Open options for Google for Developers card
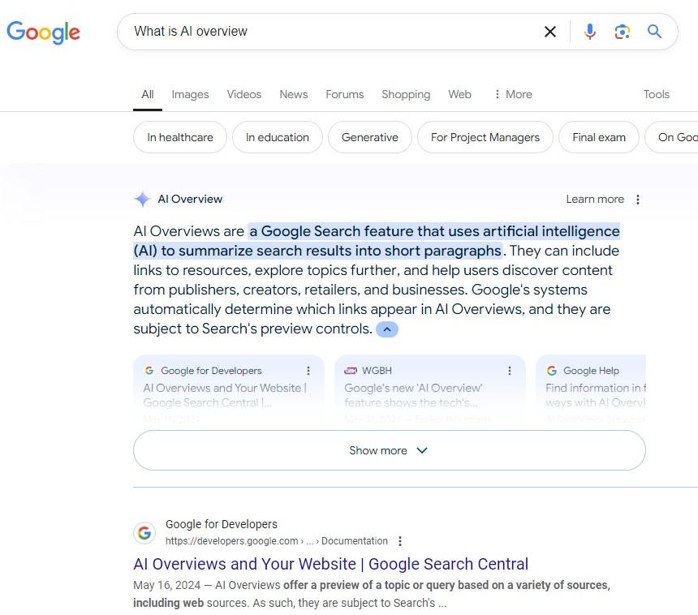Screen dimensions: 698x615 tap(308, 371)
